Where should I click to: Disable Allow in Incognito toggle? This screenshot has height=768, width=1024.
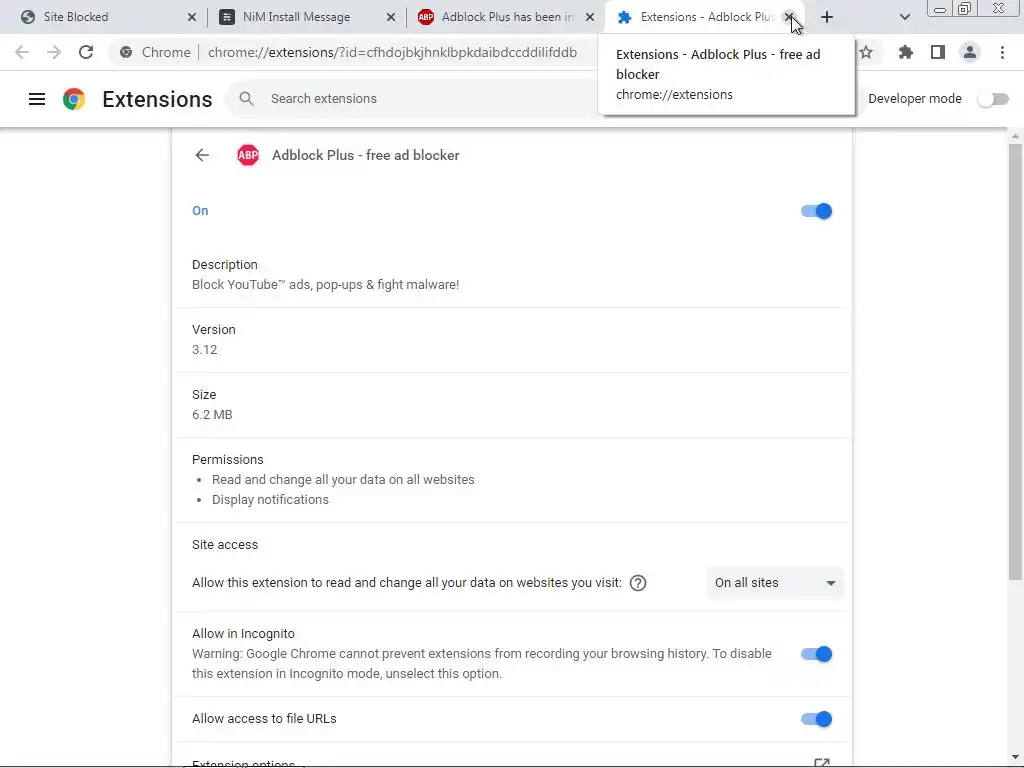coord(816,654)
